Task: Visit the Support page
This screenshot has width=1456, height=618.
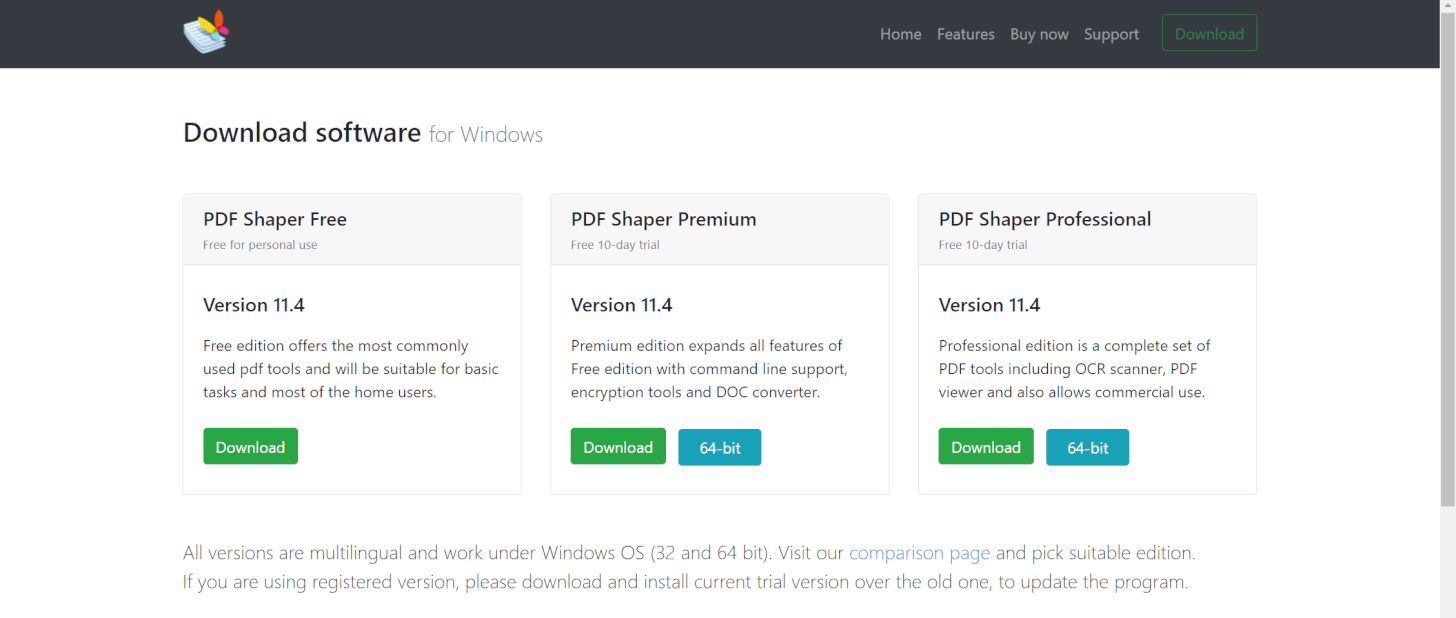Action: [1111, 34]
